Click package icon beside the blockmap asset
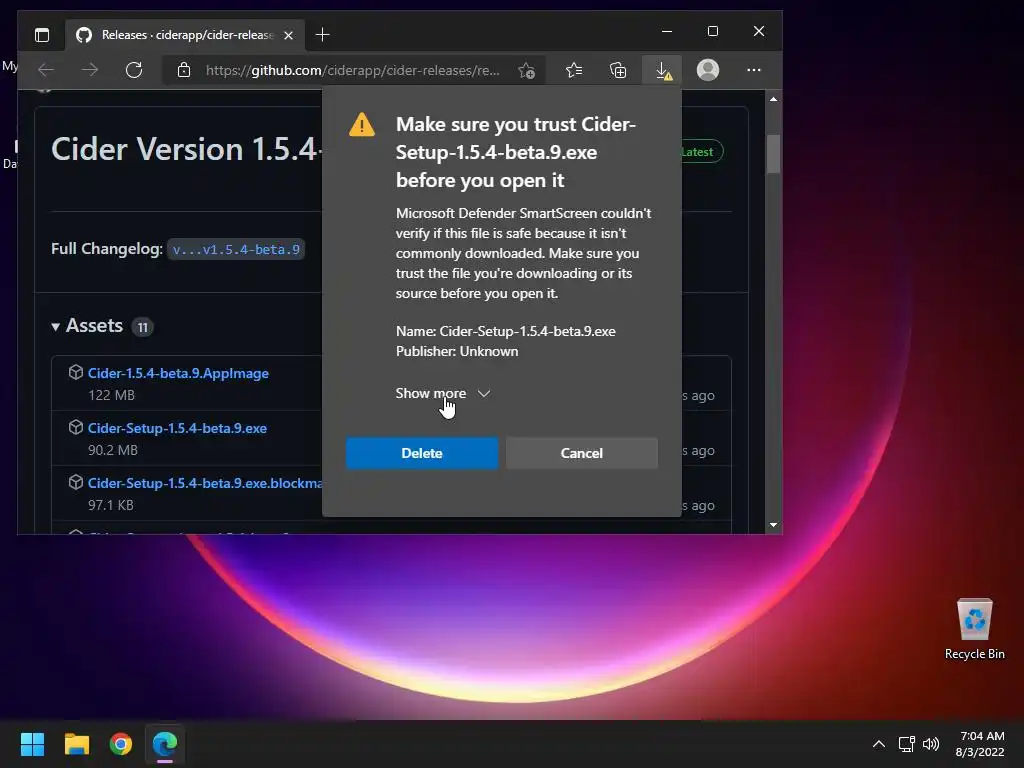The width and height of the screenshot is (1024, 768). coord(76,482)
